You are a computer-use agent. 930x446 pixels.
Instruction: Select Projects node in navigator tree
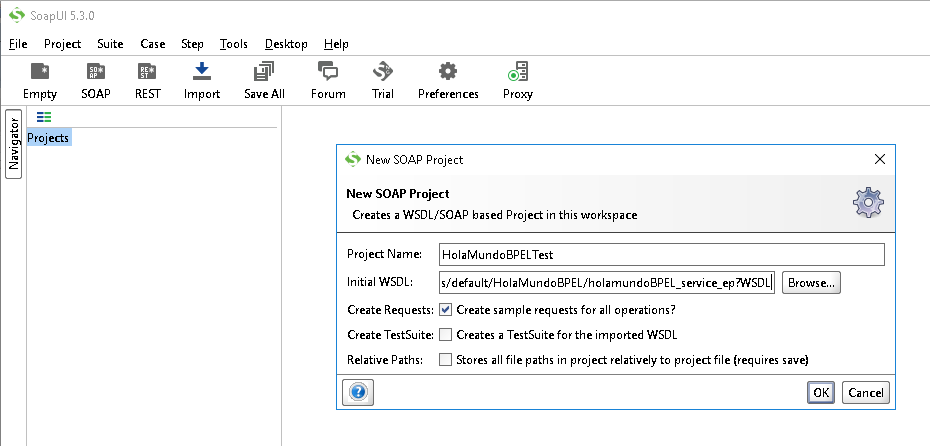(x=49, y=138)
